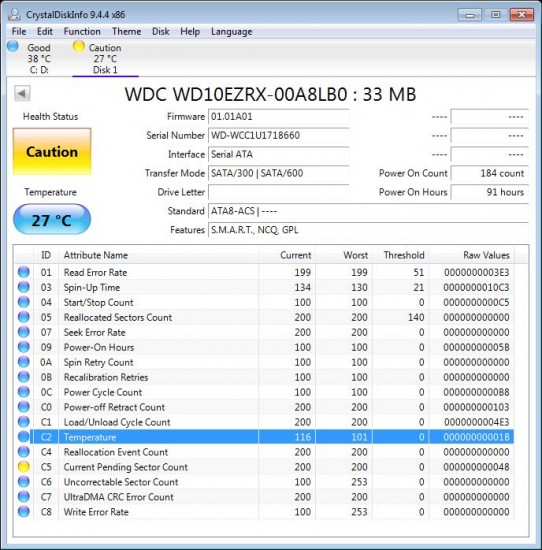Open the File menu

(x=19, y=32)
